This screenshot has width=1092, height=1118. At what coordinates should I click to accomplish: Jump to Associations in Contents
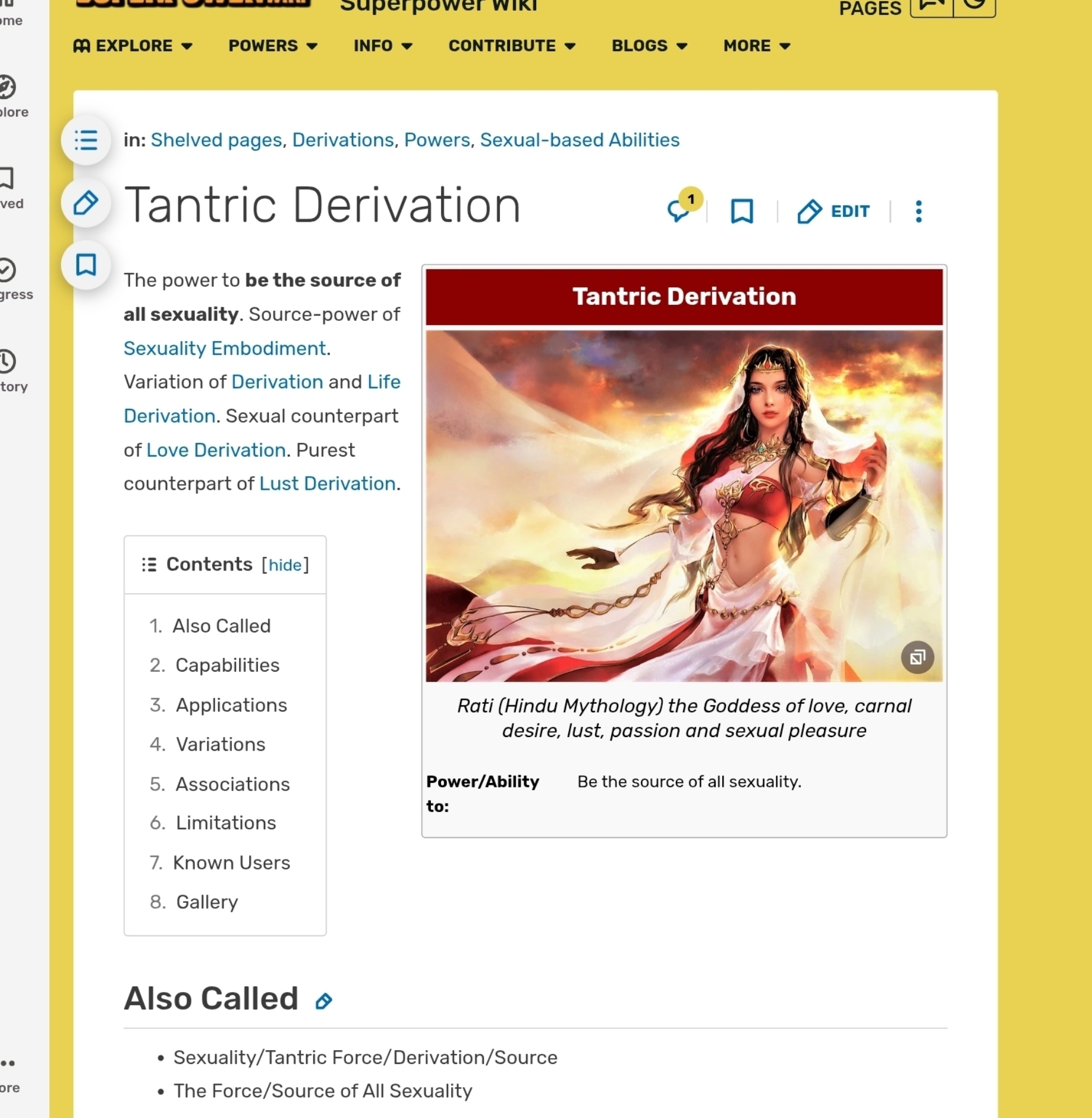[x=232, y=784]
